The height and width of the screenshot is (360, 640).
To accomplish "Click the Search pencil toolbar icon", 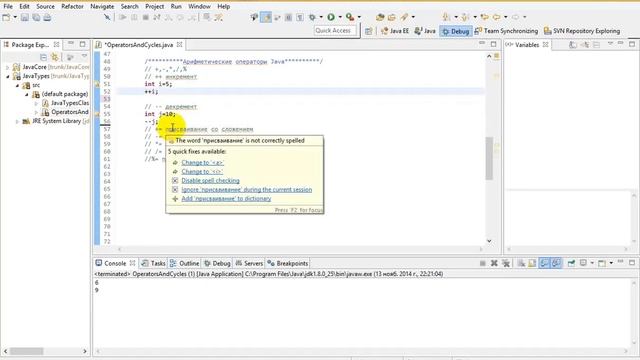I will 404,17.
